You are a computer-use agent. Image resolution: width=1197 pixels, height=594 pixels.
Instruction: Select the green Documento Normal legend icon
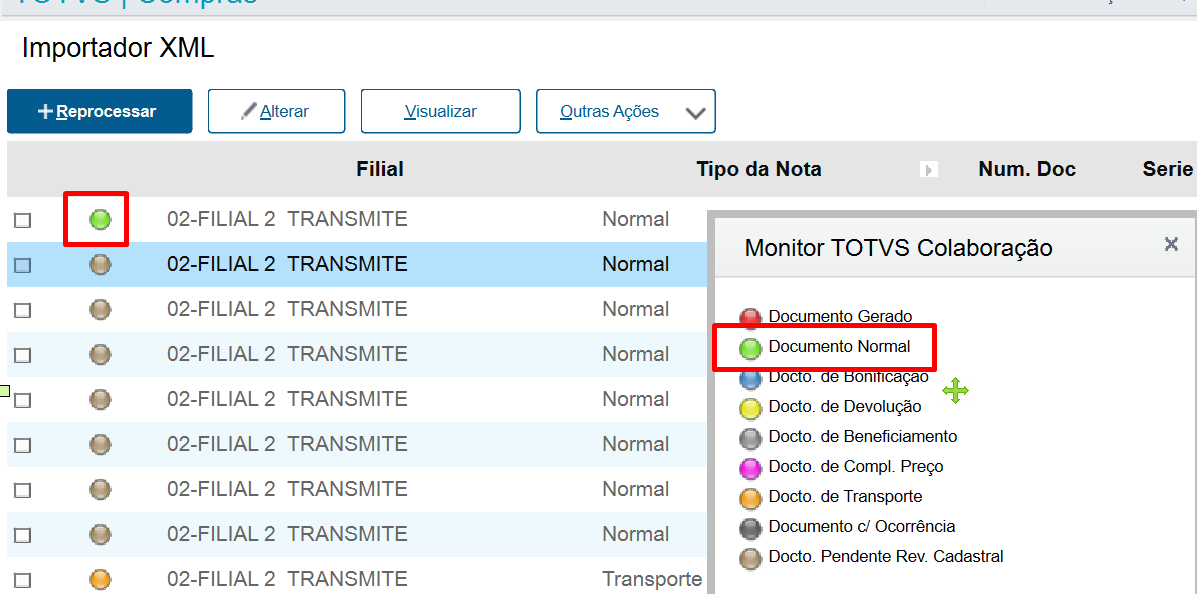click(752, 348)
